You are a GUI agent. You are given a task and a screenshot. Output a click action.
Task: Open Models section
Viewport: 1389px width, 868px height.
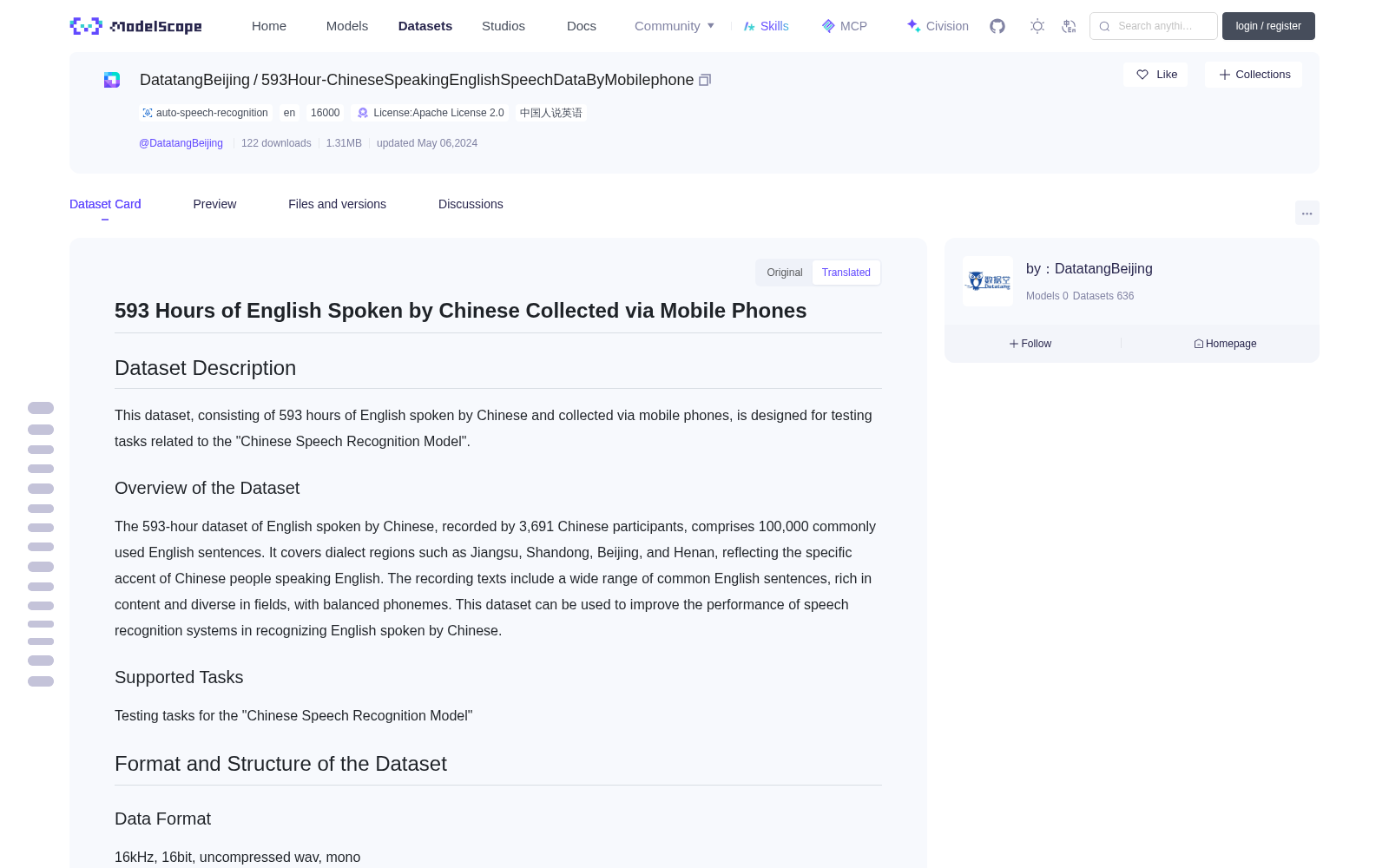[347, 26]
